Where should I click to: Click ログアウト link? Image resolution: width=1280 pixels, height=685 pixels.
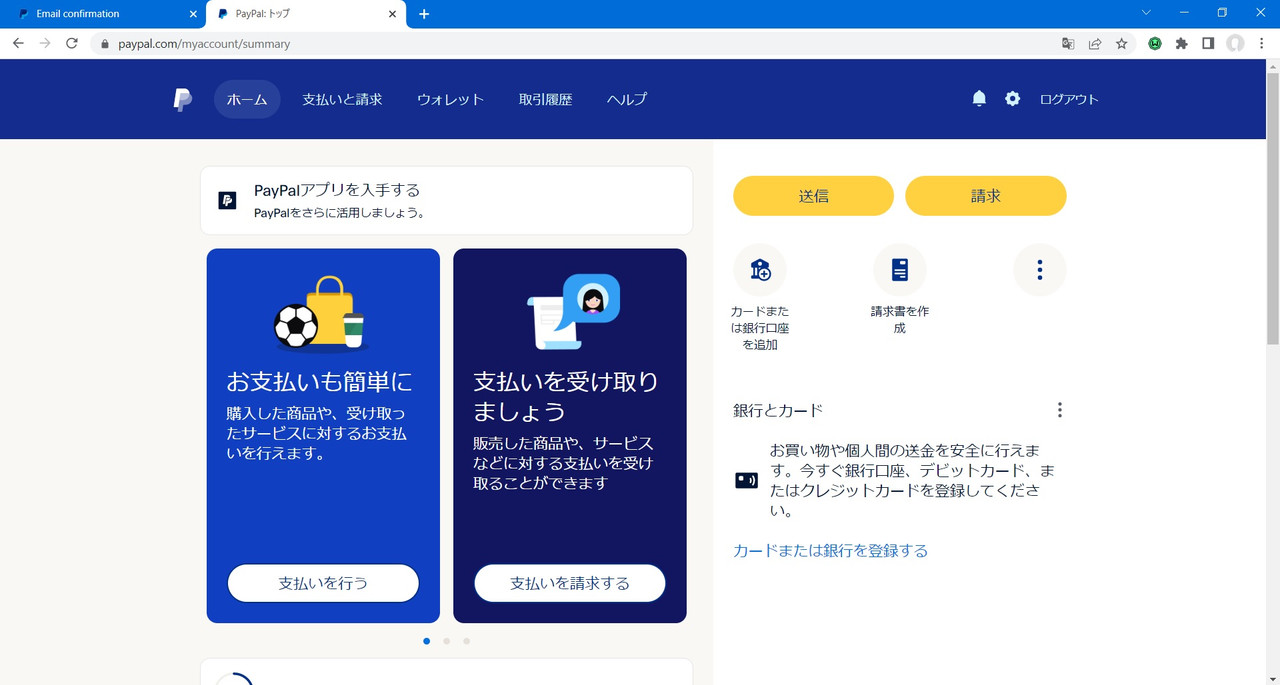click(x=1069, y=99)
